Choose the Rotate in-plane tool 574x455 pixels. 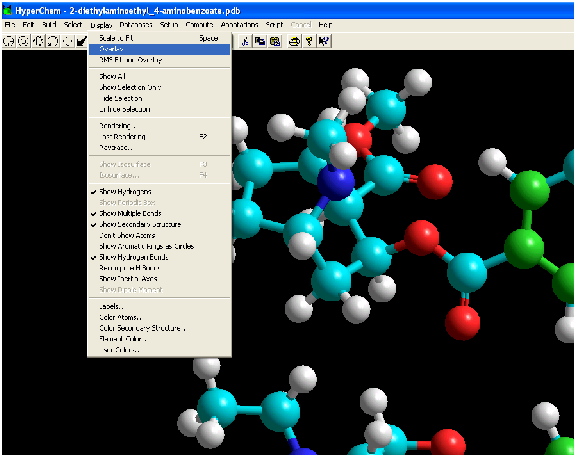pos(52,41)
